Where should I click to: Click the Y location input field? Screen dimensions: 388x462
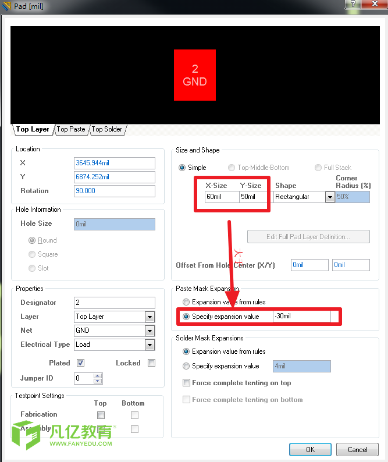[x=114, y=177]
